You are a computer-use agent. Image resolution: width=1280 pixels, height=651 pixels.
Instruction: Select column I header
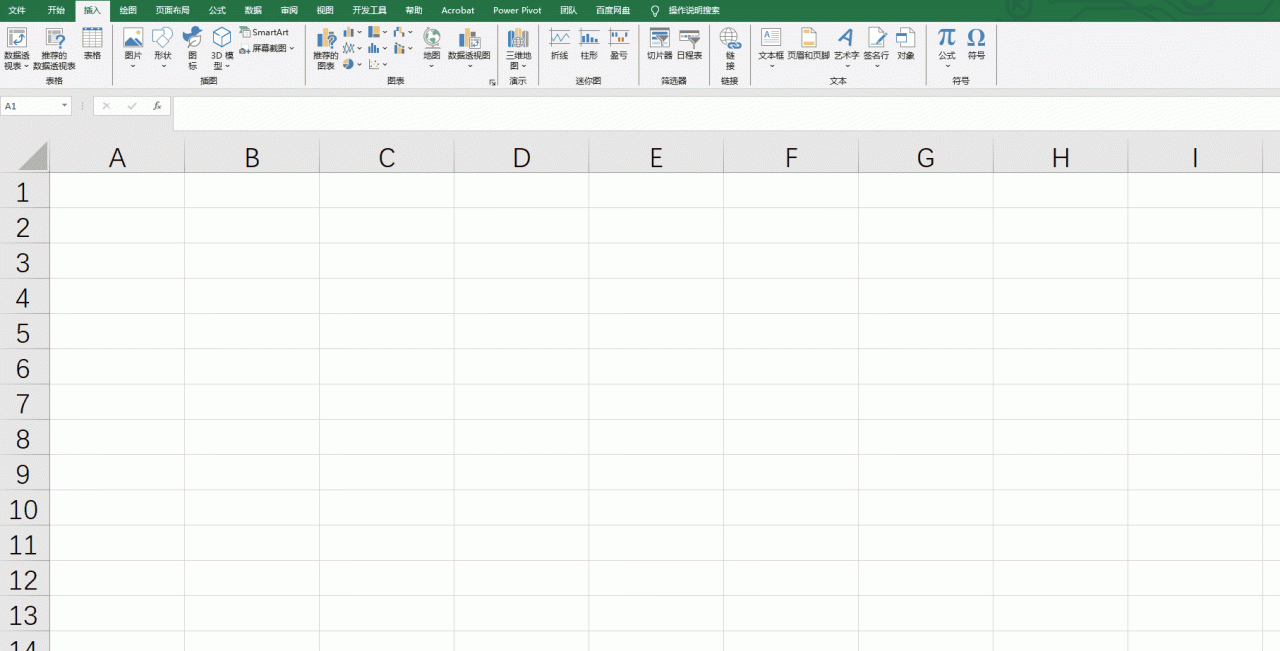[x=1195, y=157]
